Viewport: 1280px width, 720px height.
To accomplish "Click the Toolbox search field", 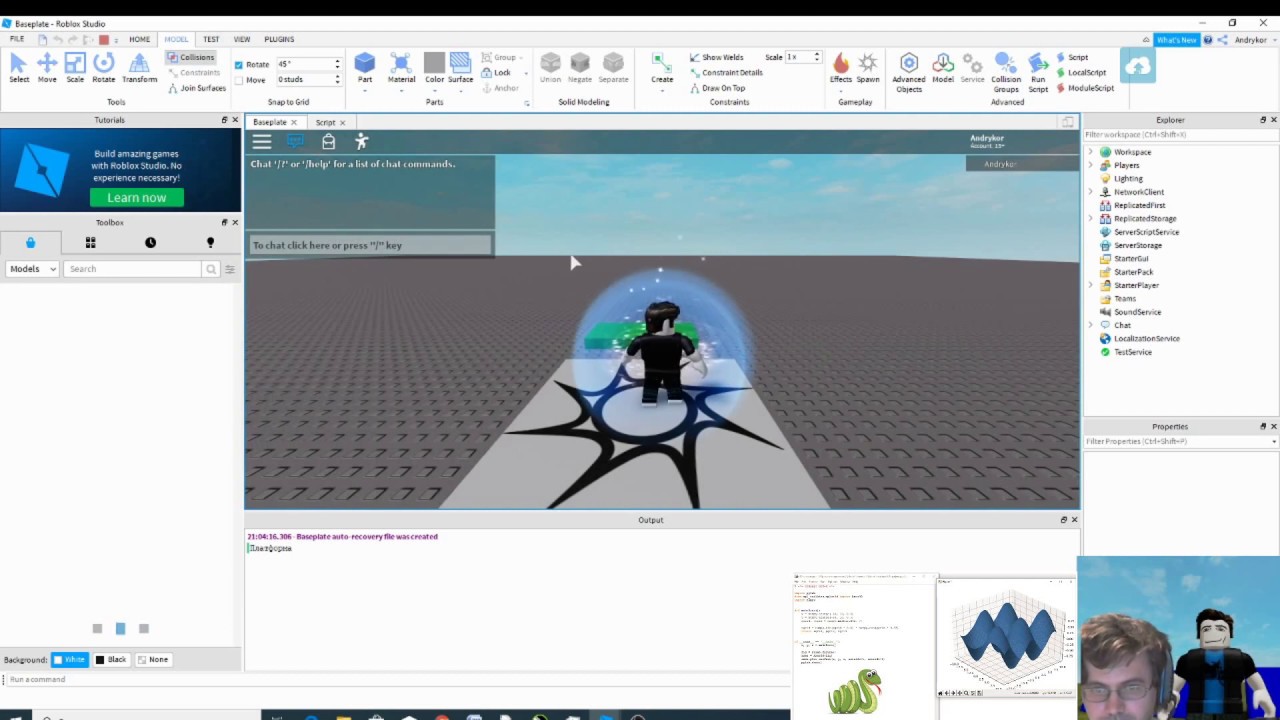I will pyautogui.click(x=133, y=269).
